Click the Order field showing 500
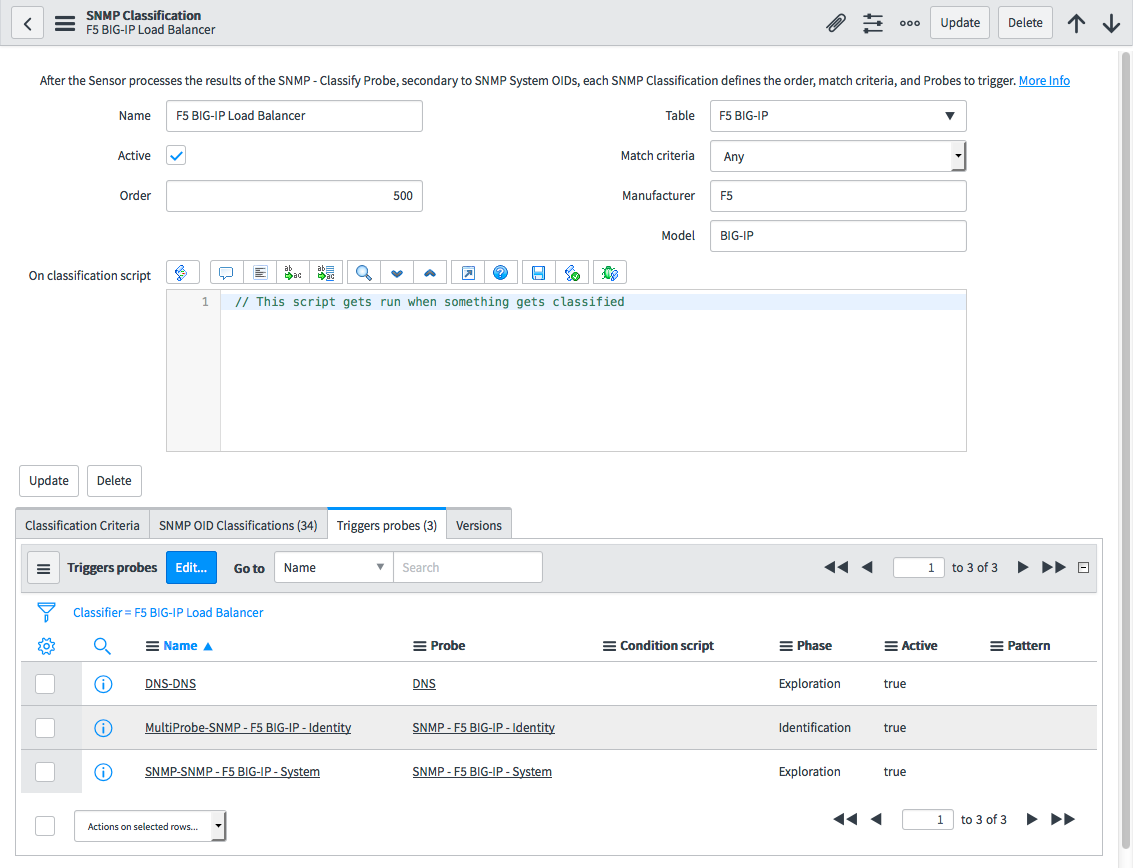Image resolution: width=1133 pixels, height=868 pixels. point(294,196)
